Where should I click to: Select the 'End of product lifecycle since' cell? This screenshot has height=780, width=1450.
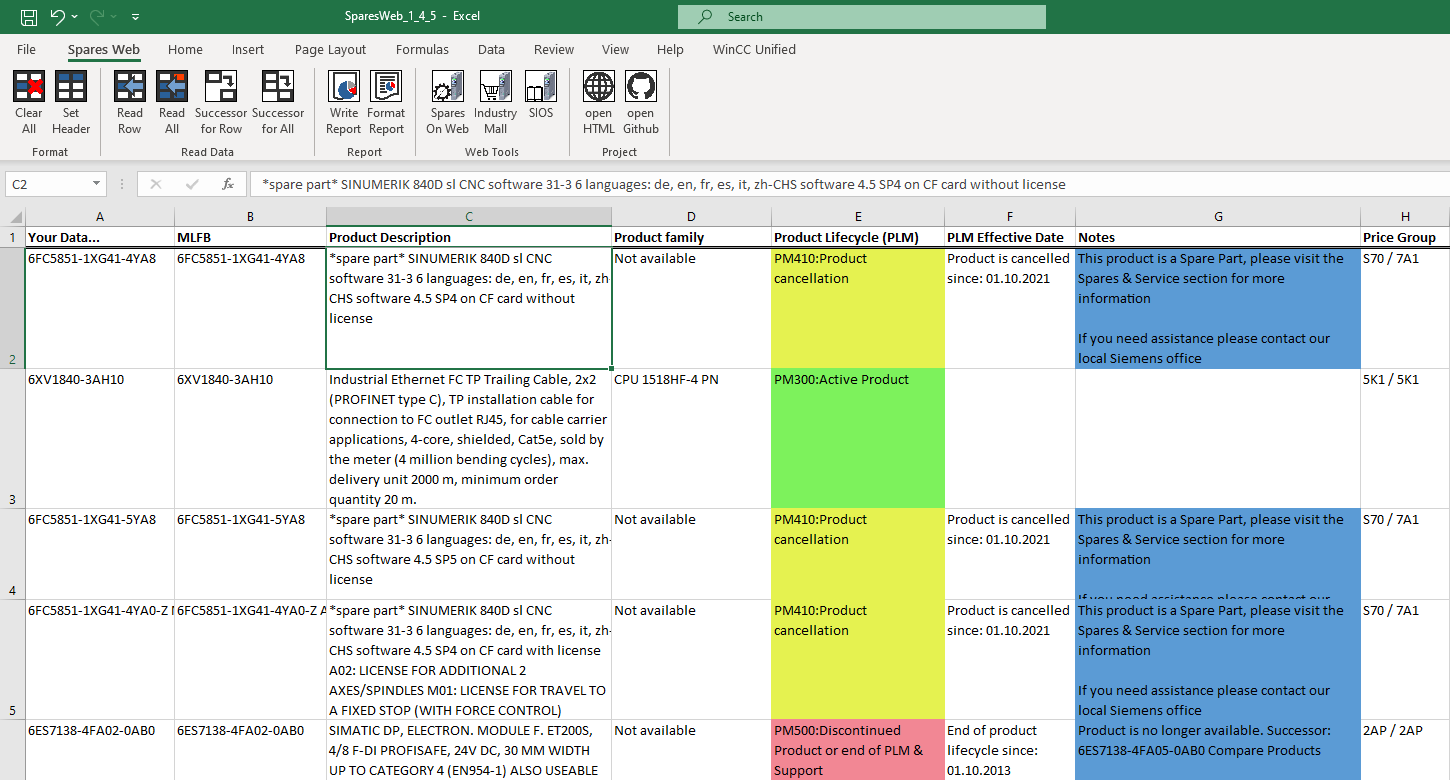[1010, 750]
